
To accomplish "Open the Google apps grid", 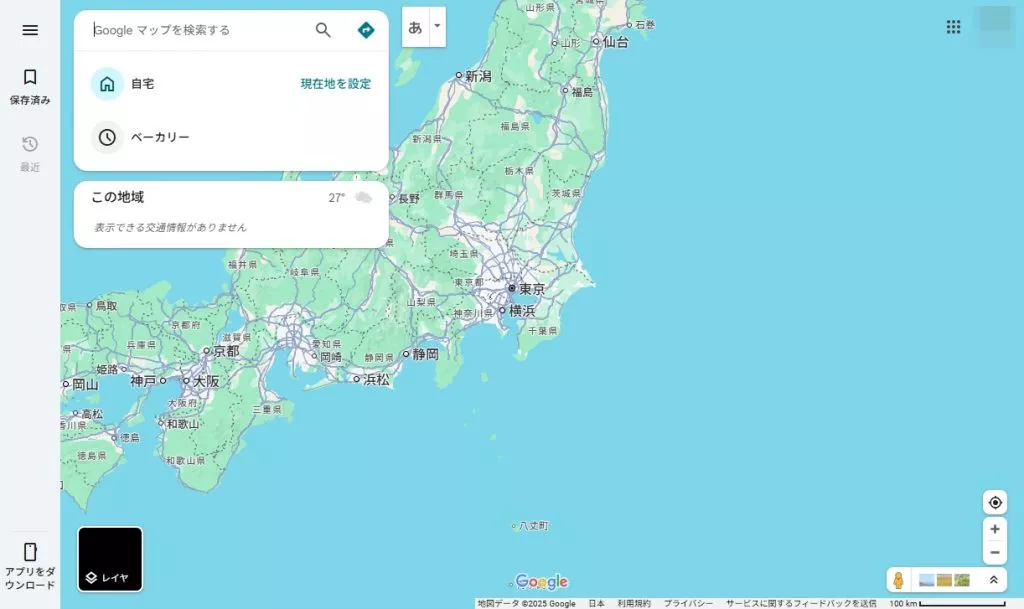I will point(953,27).
